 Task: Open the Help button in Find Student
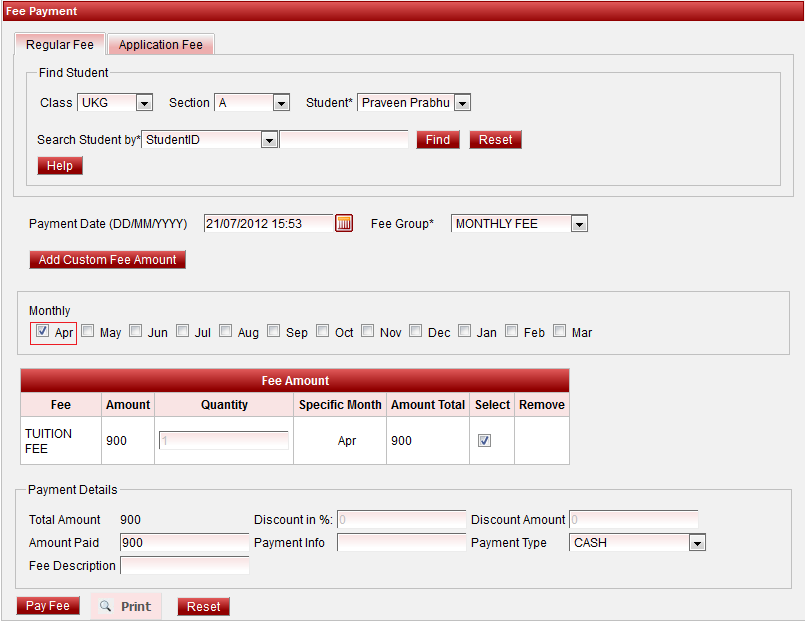60,166
